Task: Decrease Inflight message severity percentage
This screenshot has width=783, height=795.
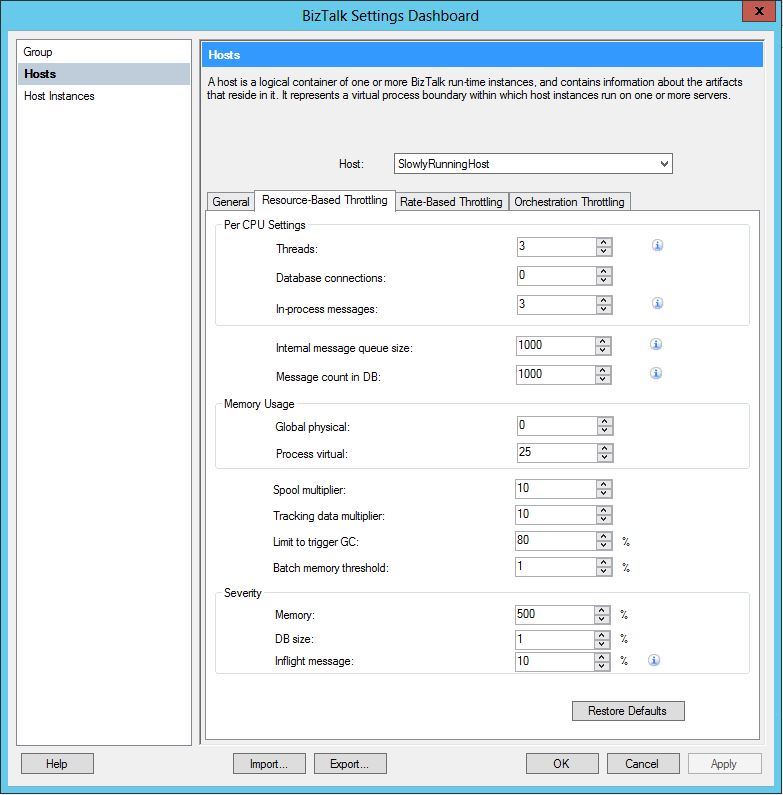Action: click(601, 666)
